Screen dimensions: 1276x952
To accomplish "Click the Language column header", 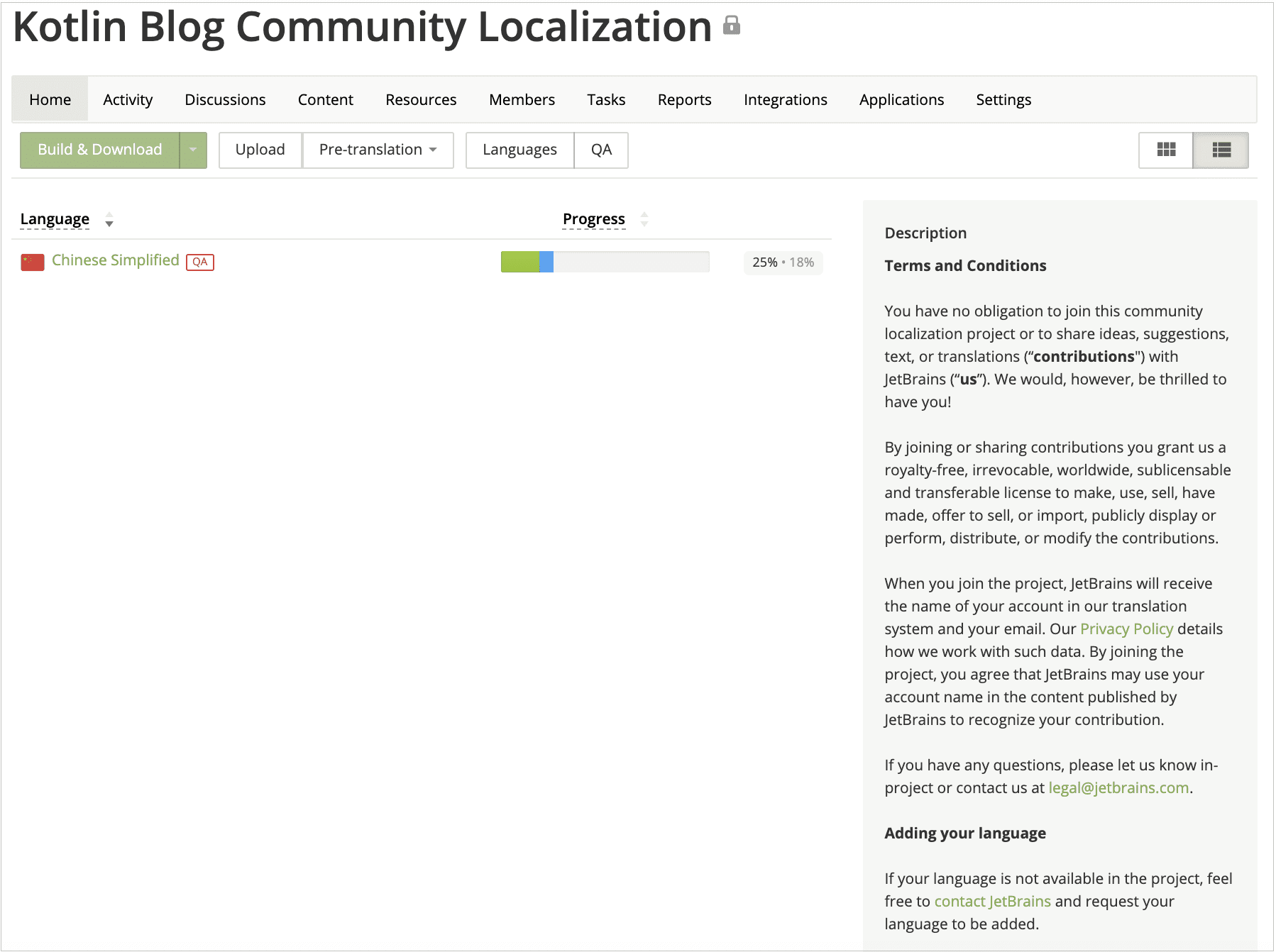I will 55,219.
